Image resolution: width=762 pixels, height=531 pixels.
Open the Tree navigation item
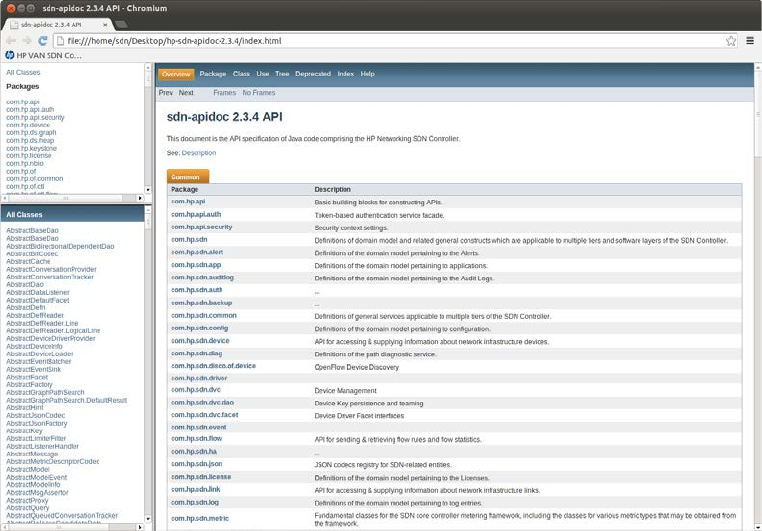282,74
